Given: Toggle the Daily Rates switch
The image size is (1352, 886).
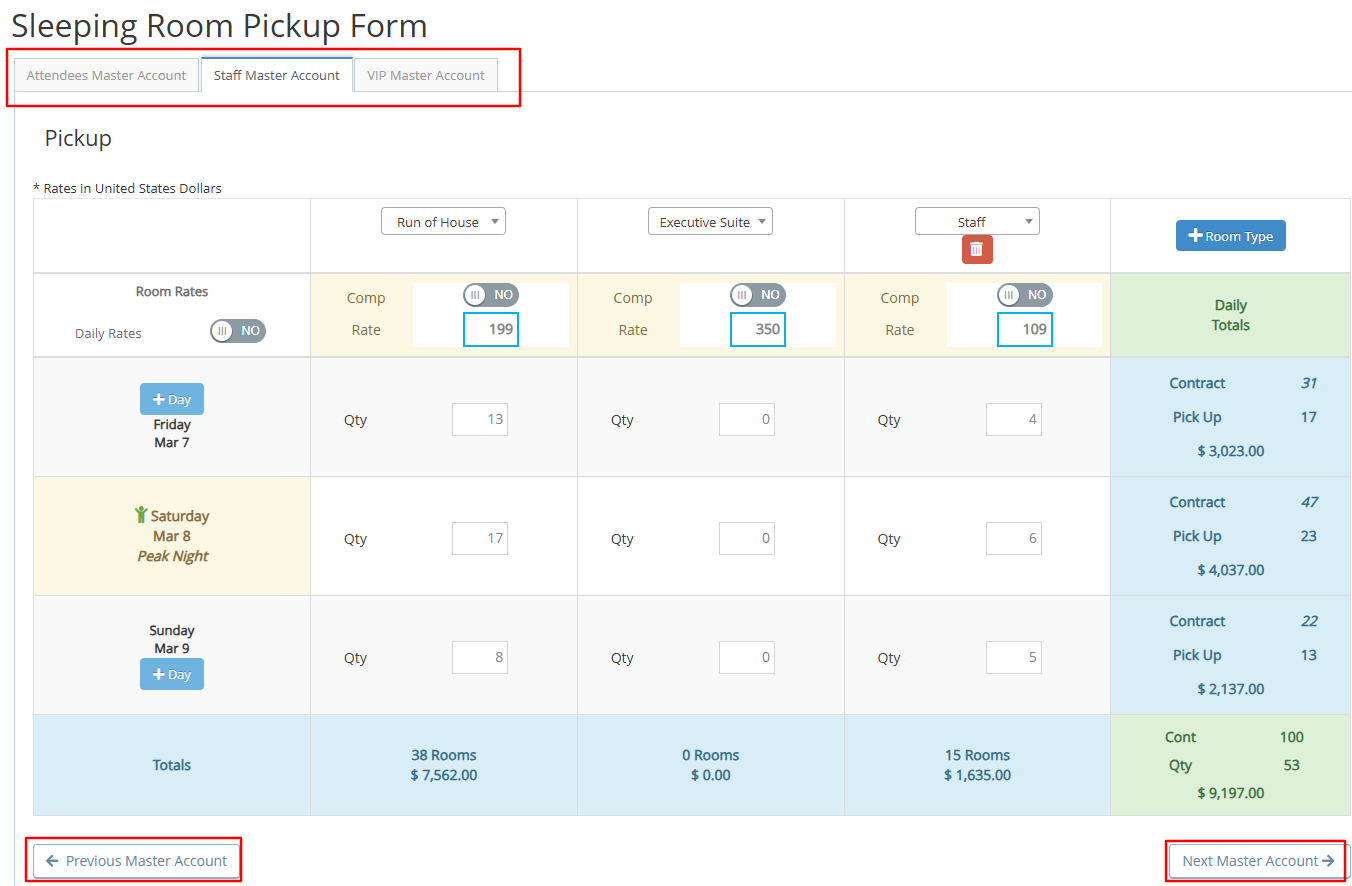Looking at the screenshot, I should pyautogui.click(x=238, y=331).
